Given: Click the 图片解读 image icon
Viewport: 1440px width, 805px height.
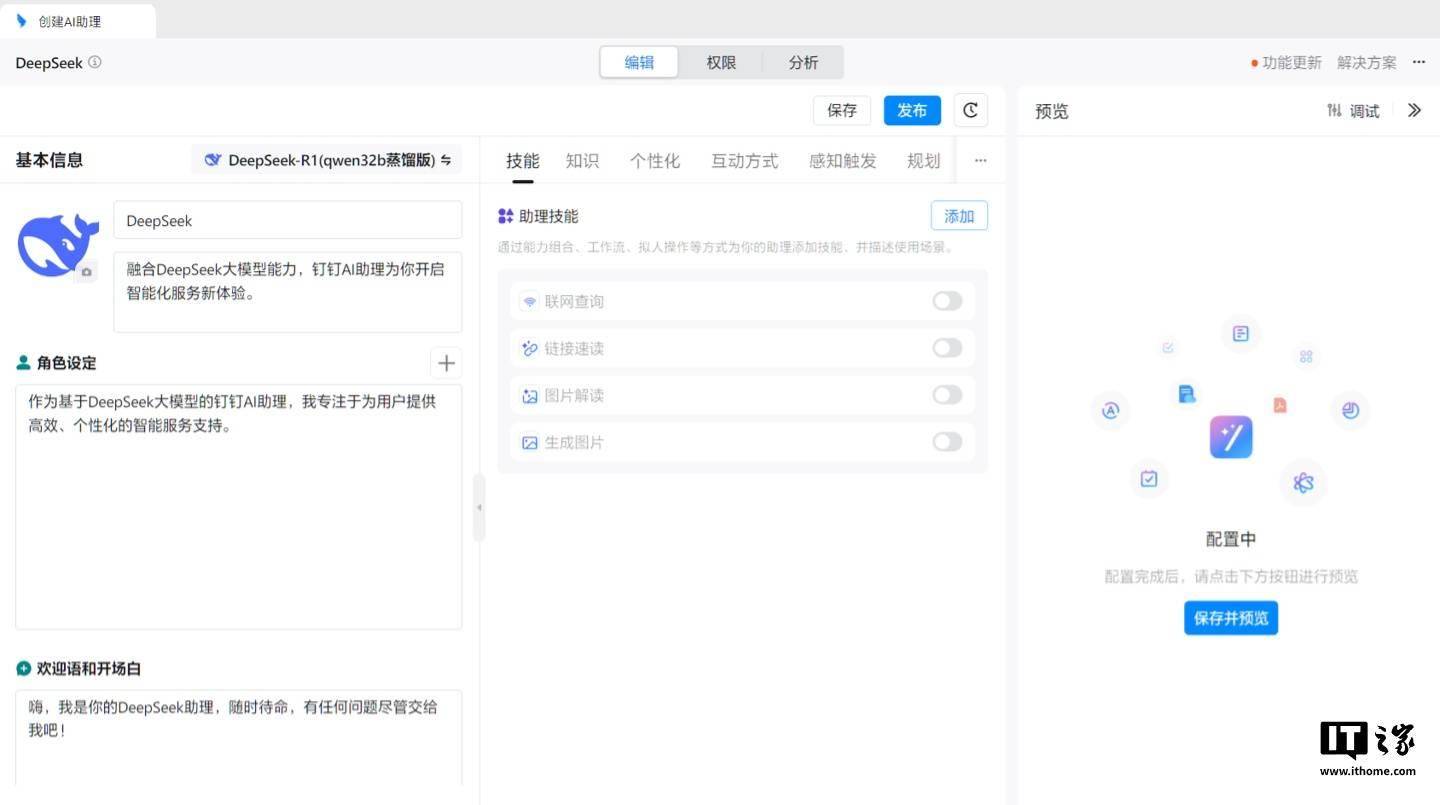Looking at the screenshot, I should click(530, 395).
